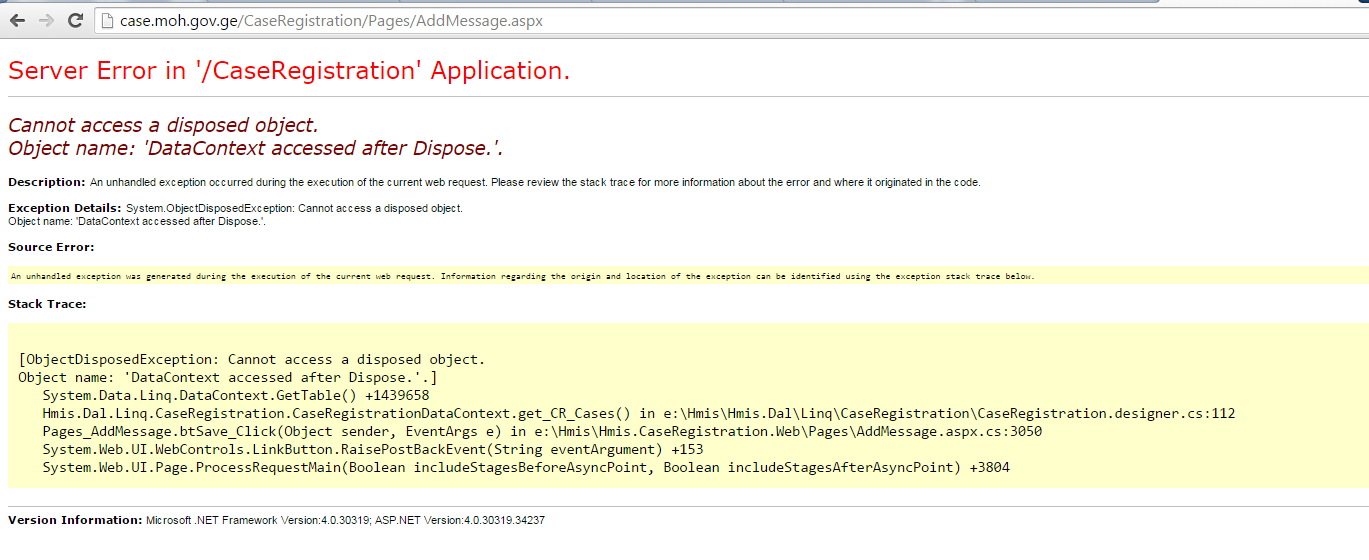Click the 'Stack Trace:' label
The height and width of the screenshot is (560, 1369).
(47, 304)
